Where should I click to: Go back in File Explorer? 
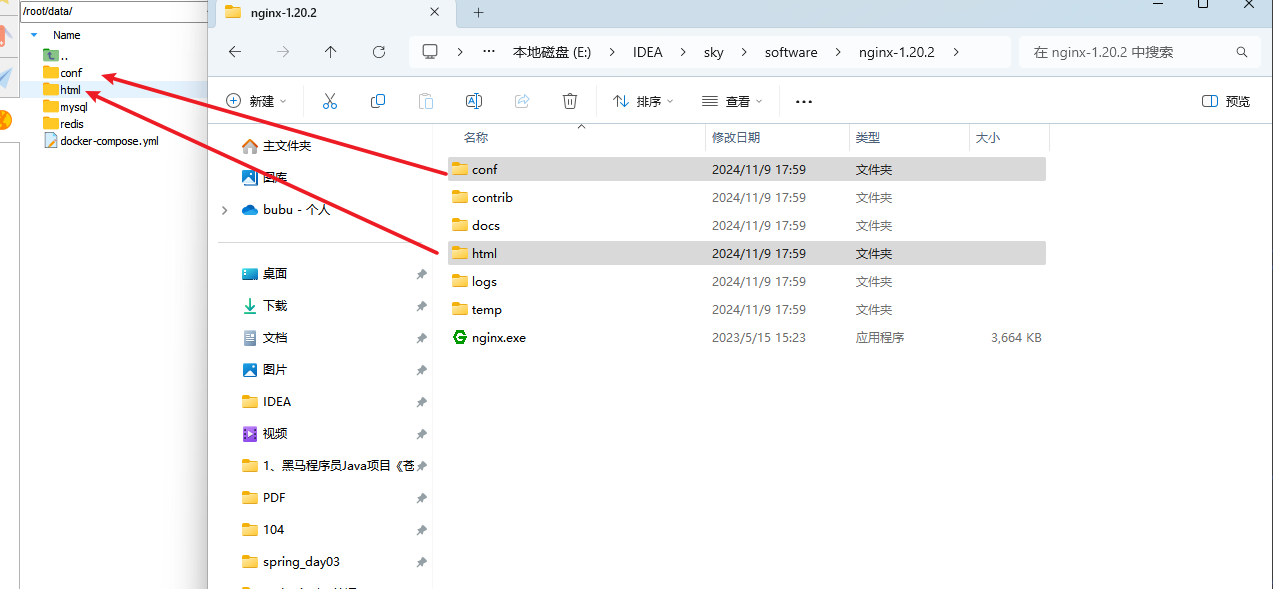pos(235,52)
